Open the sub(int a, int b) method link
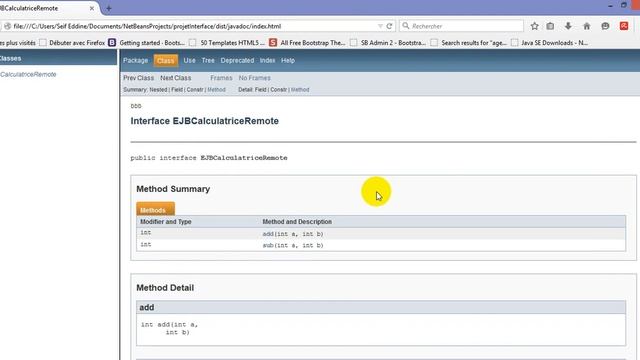 pyautogui.click(x=293, y=245)
